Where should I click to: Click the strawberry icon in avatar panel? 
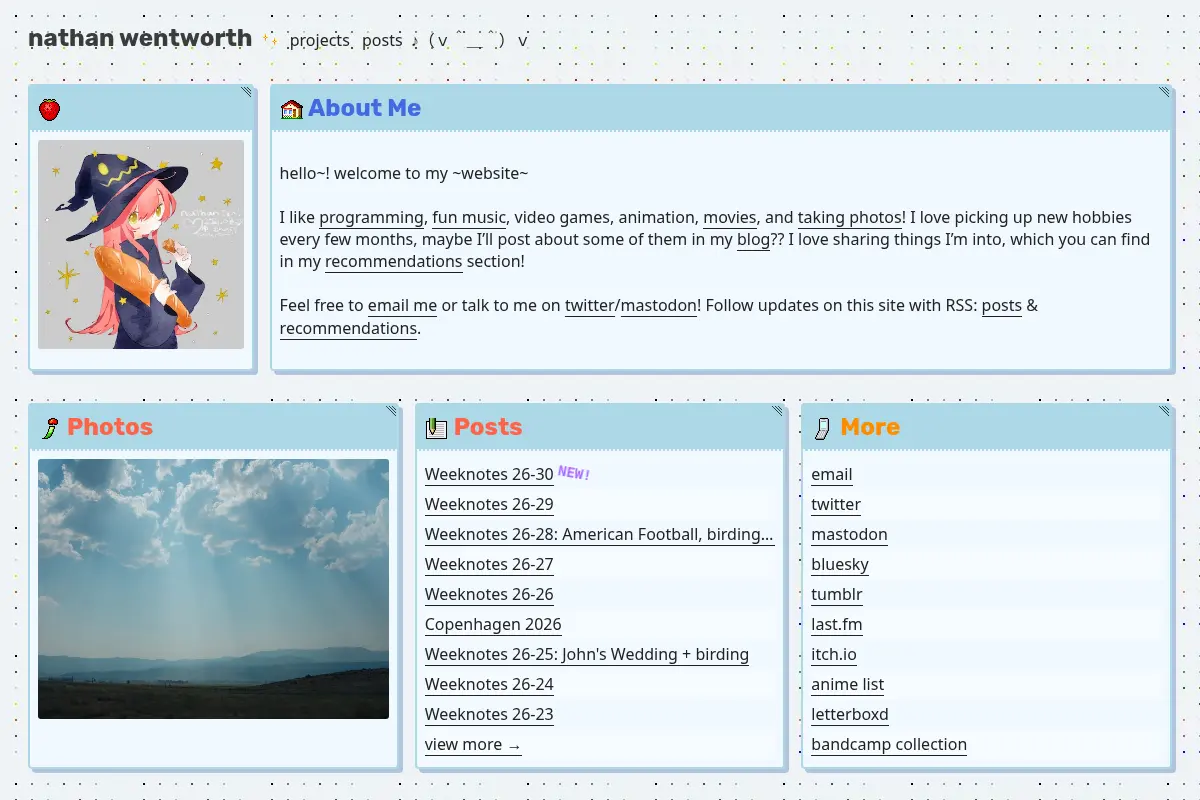pos(49,109)
